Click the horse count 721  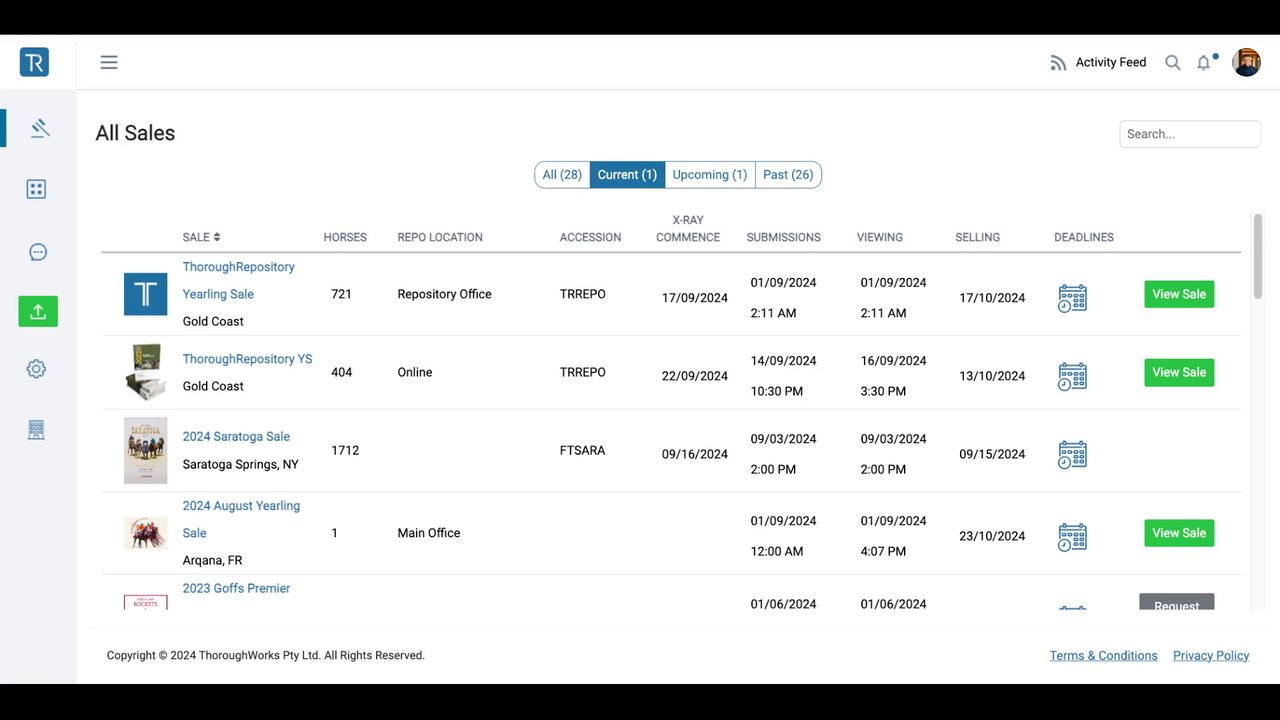pos(341,294)
